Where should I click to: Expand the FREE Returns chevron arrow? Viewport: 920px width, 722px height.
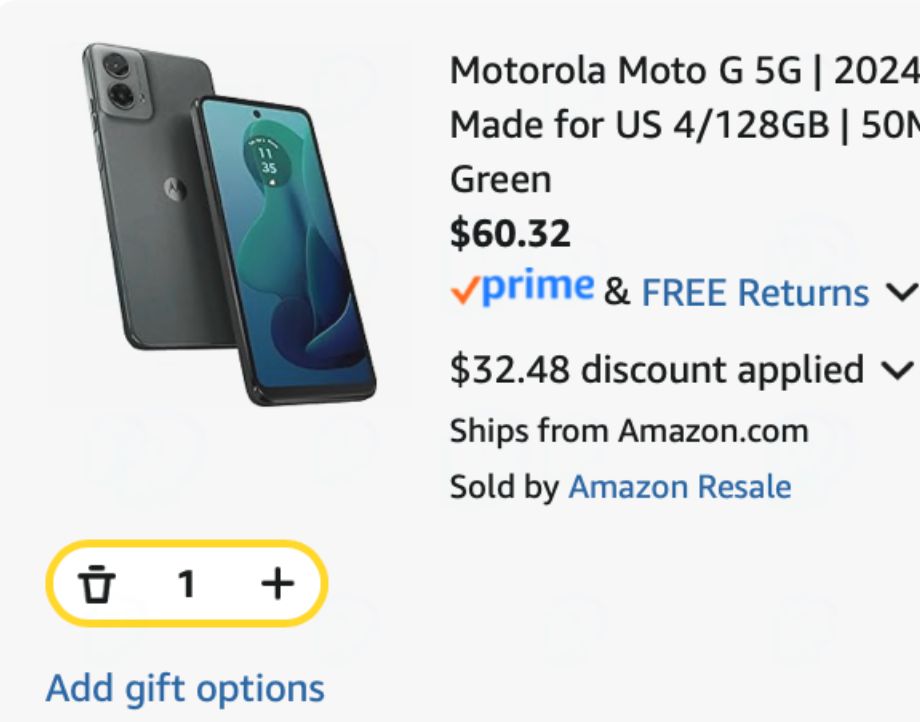point(901,293)
